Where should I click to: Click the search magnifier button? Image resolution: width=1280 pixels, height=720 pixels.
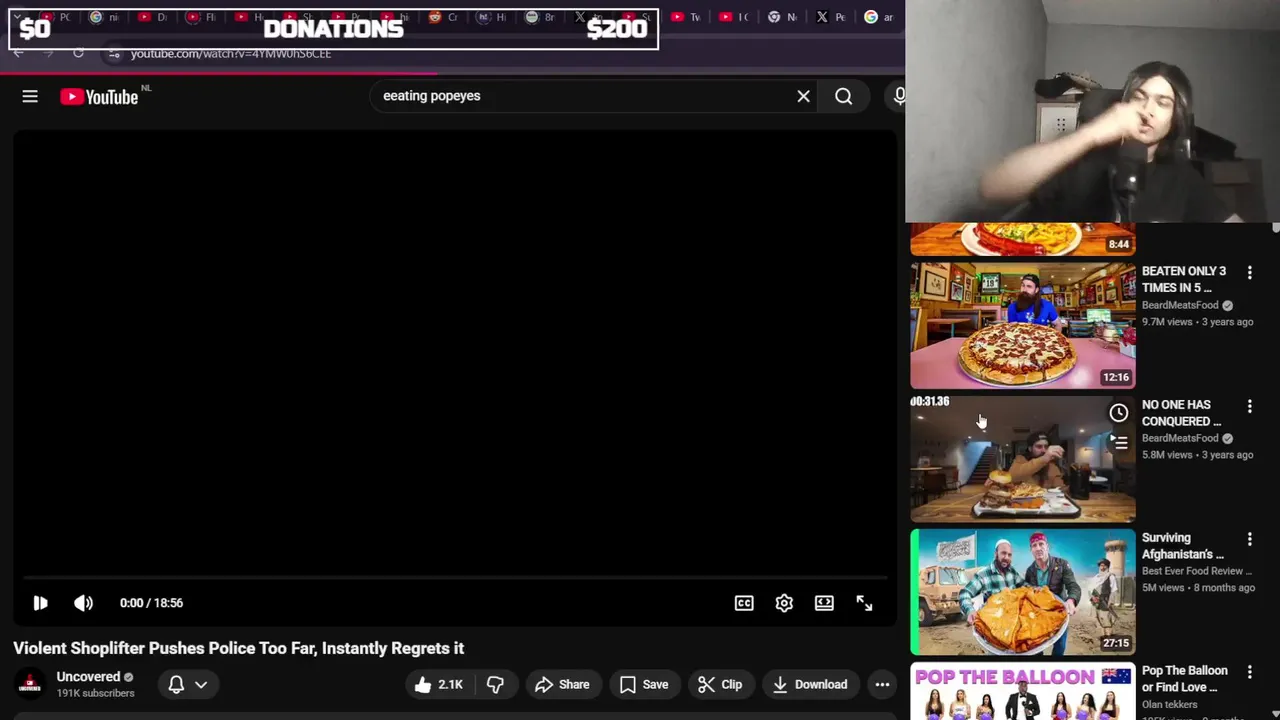[x=844, y=96]
